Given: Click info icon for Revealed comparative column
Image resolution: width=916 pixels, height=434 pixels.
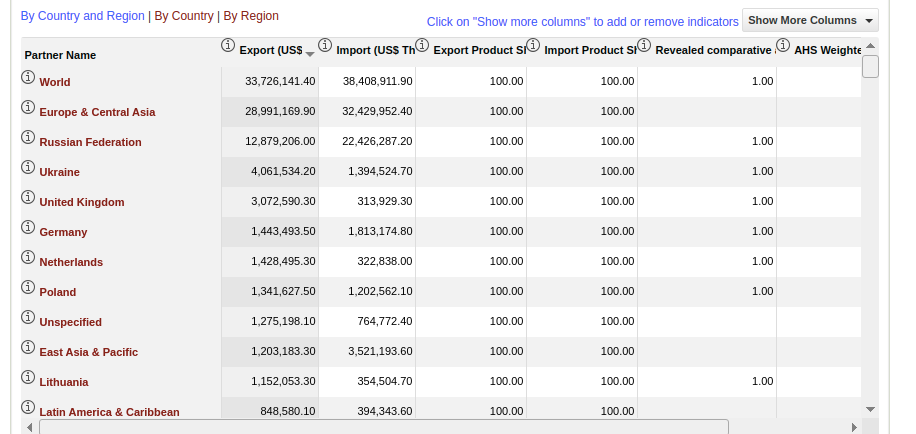Looking at the screenshot, I should tap(644, 45).
